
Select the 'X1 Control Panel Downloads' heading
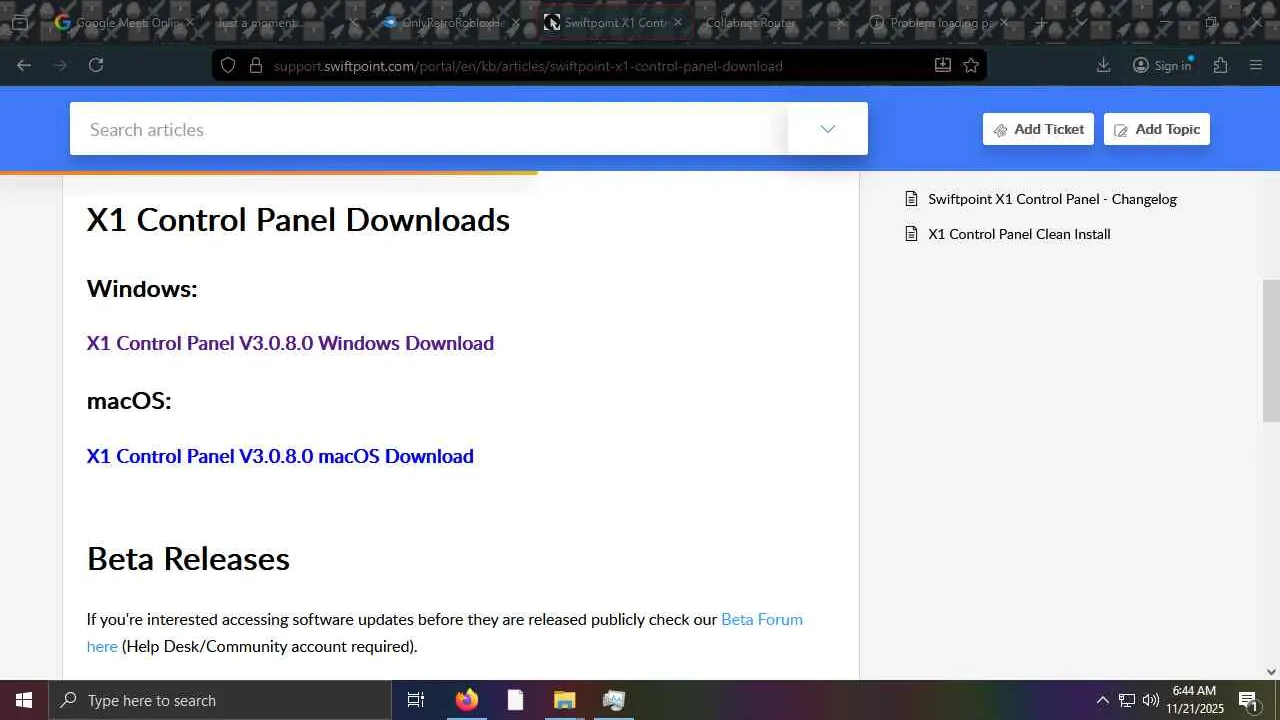coord(298,220)
